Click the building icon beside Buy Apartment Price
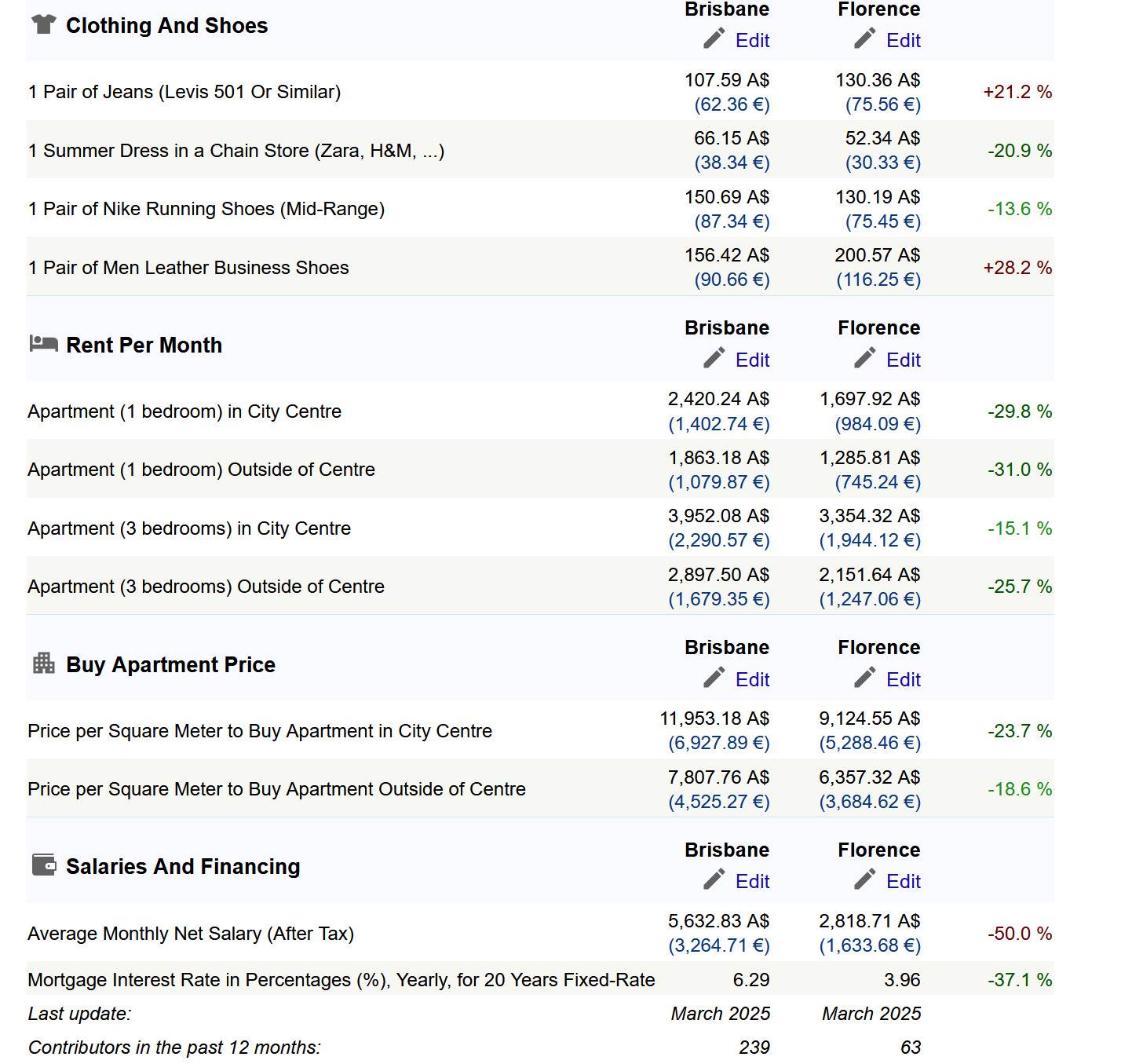 tap(43, 664)
